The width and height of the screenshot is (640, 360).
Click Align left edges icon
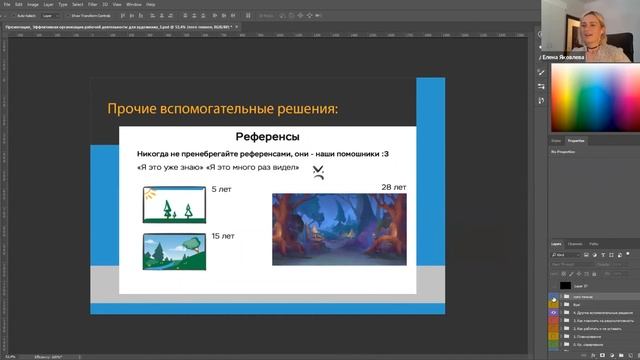pos(153,16)
